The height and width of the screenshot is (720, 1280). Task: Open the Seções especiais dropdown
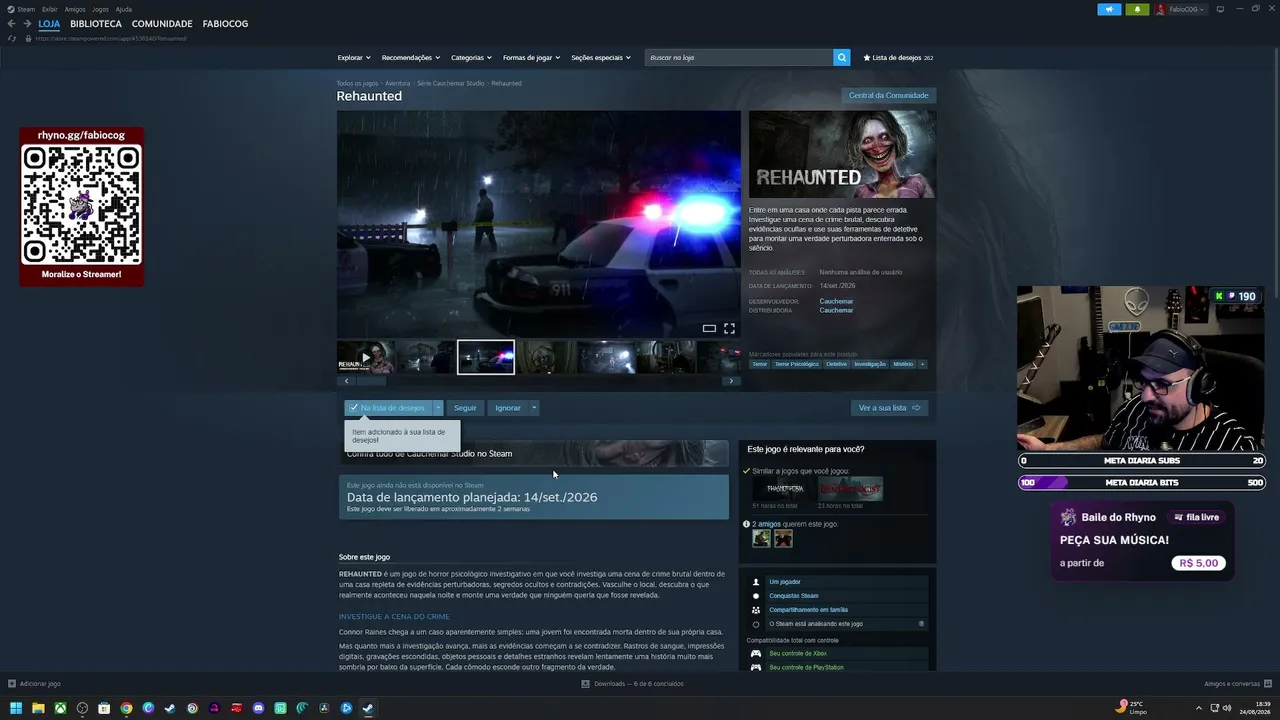point(601,58)
